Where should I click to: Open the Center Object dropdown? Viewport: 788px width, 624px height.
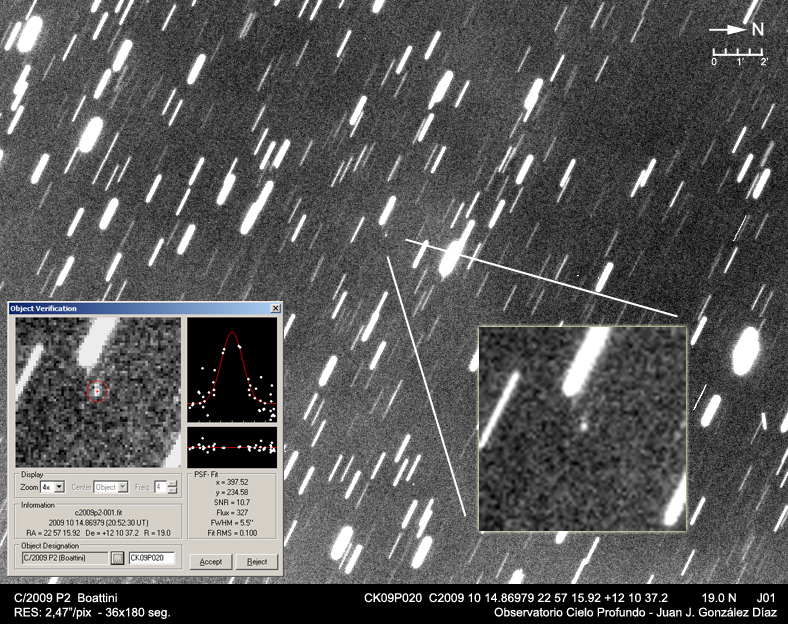(123, 487)
